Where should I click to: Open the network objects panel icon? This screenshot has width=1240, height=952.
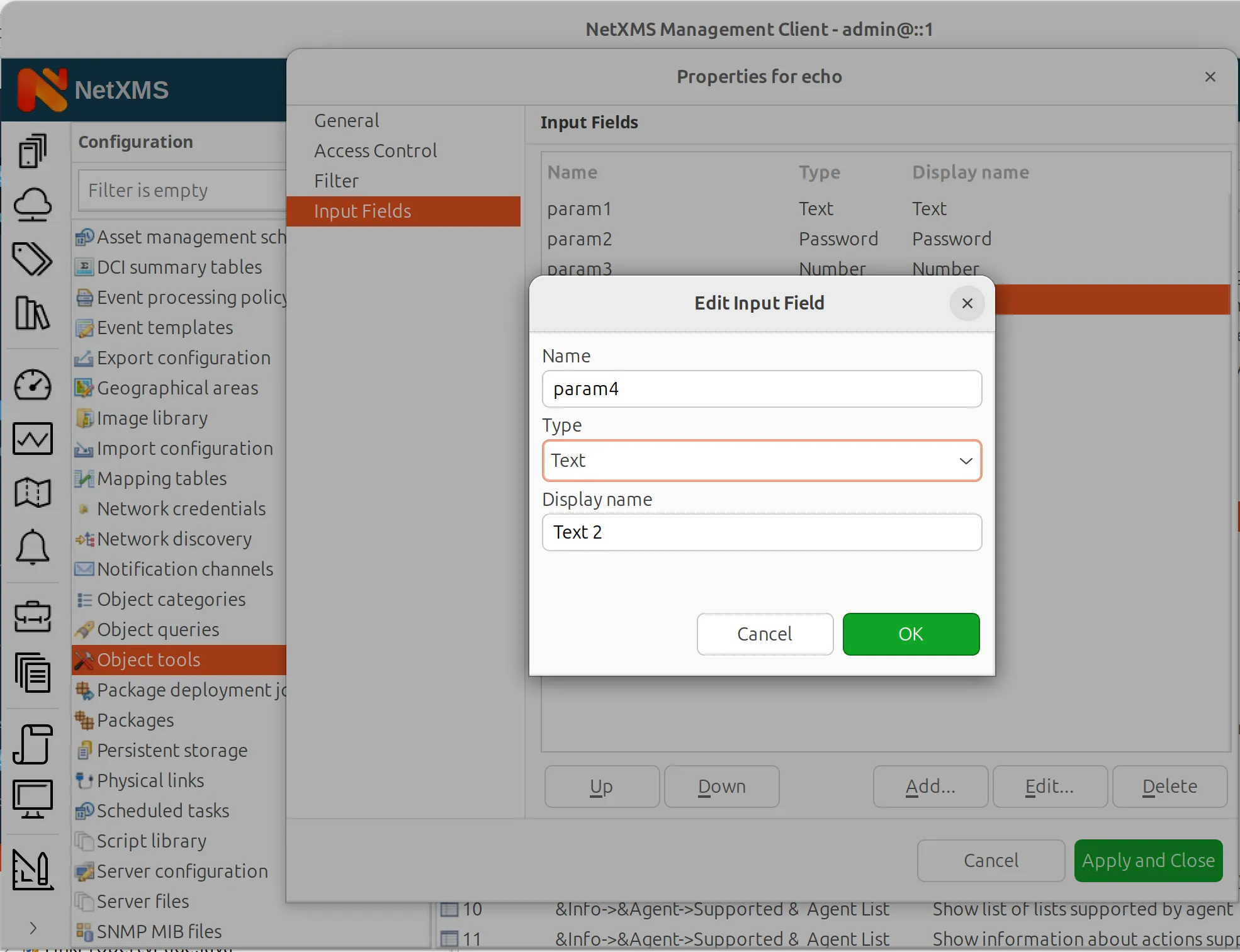click(33, 150)
